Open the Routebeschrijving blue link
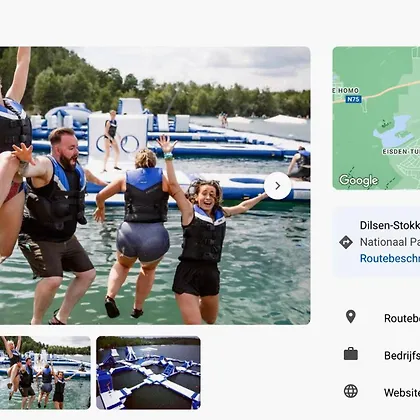This screenshot has width=420, height=420. 390,258
